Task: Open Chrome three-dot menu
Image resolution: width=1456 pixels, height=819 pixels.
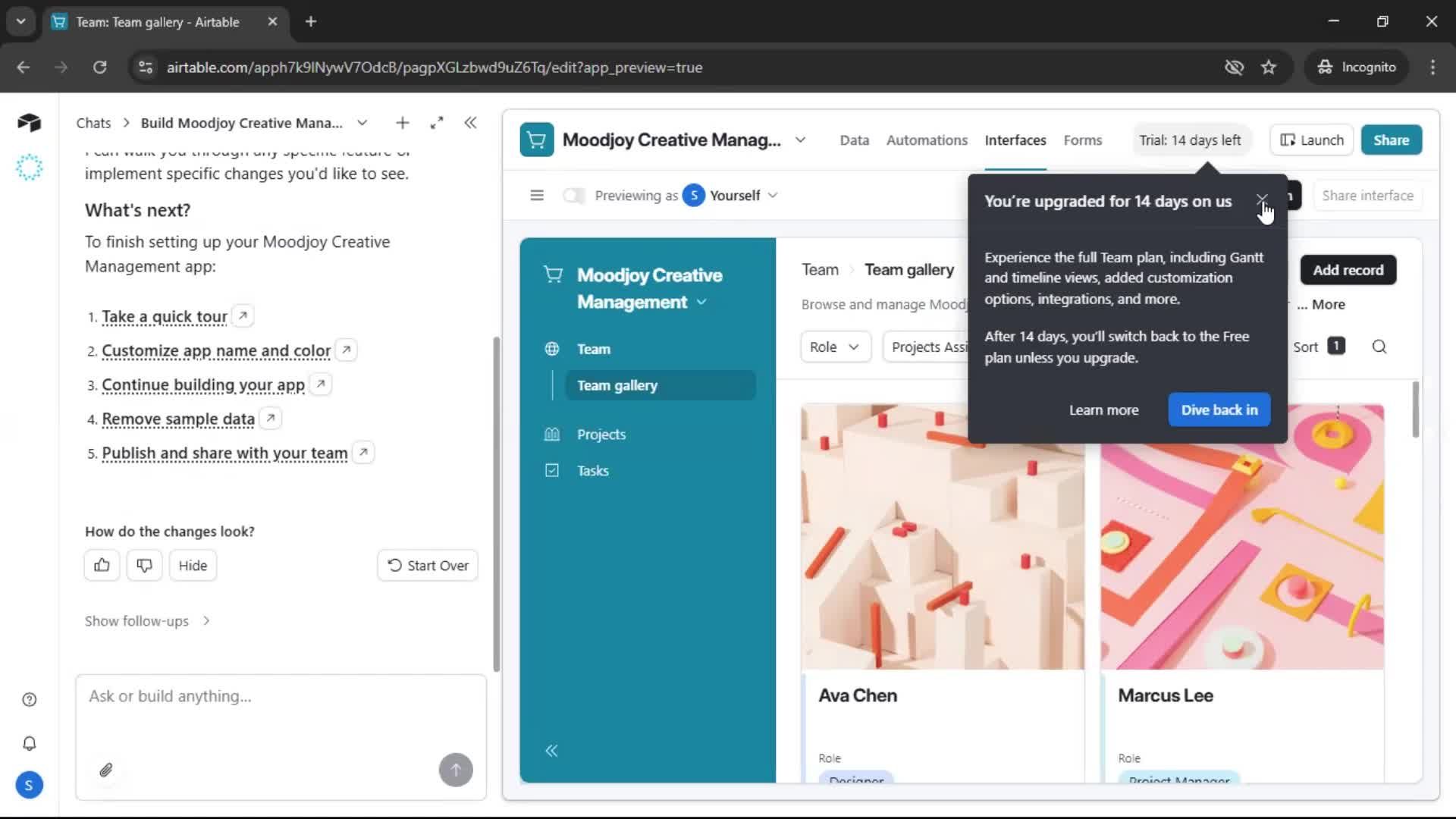Action: (x=1432, y=67)
